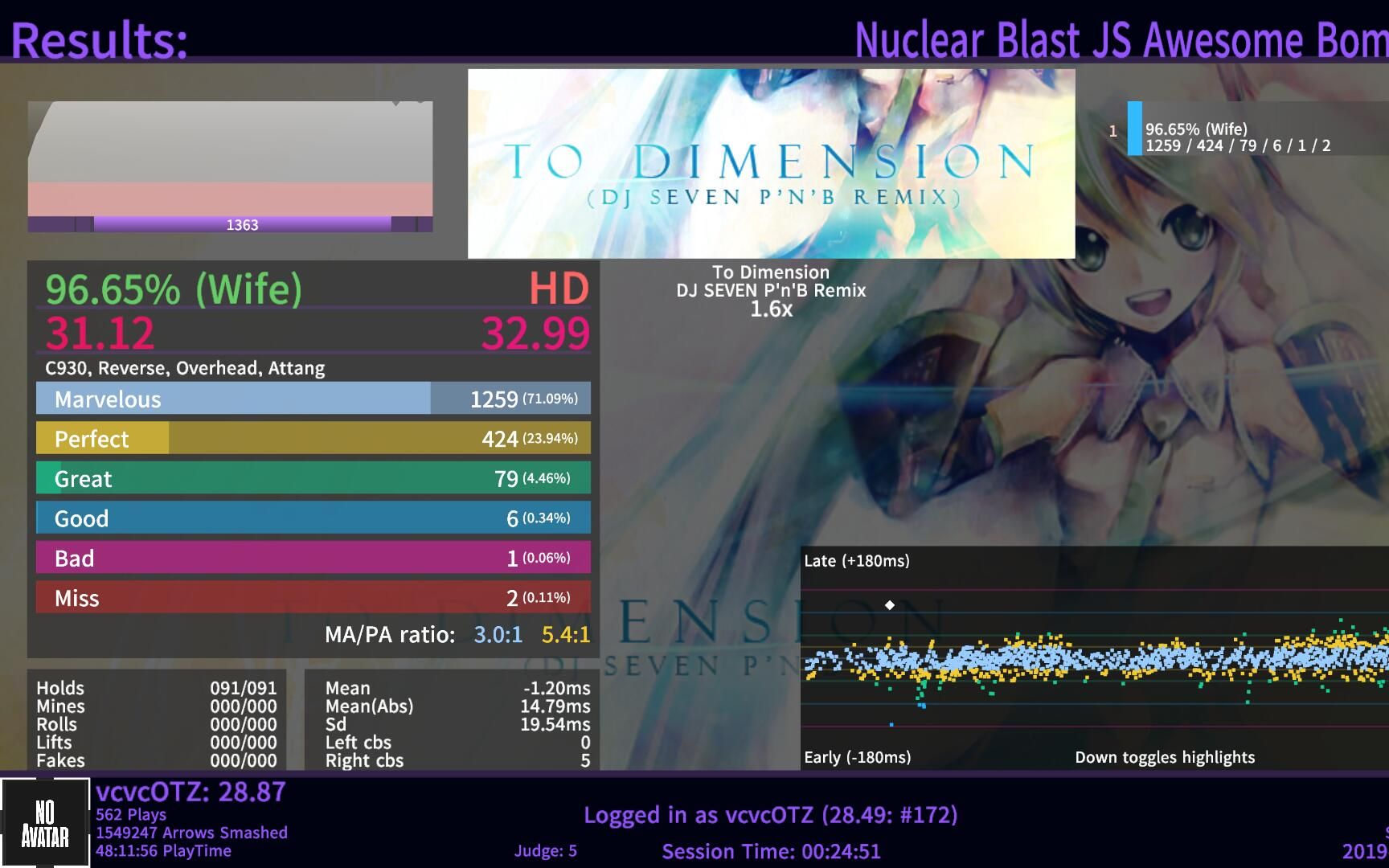The width and height of the screenshot is (1389, 868).
Task: Click the 'Logged in as vcvcOTZ' status
Action: pyautogui.click(x=771, y=815)
